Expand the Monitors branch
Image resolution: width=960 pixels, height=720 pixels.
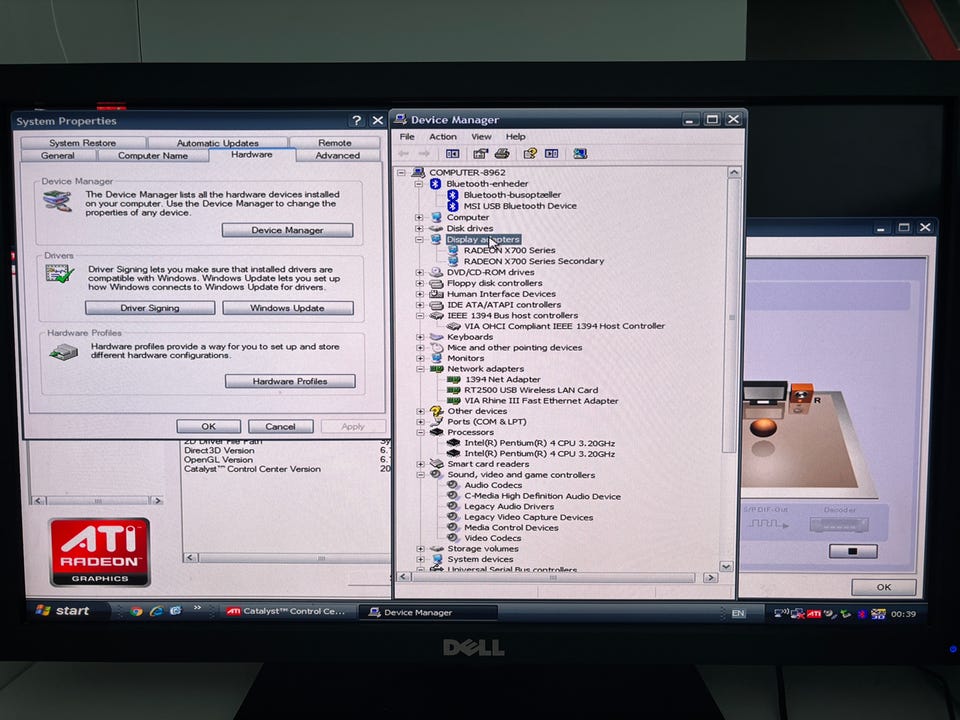tap(420, 358)
